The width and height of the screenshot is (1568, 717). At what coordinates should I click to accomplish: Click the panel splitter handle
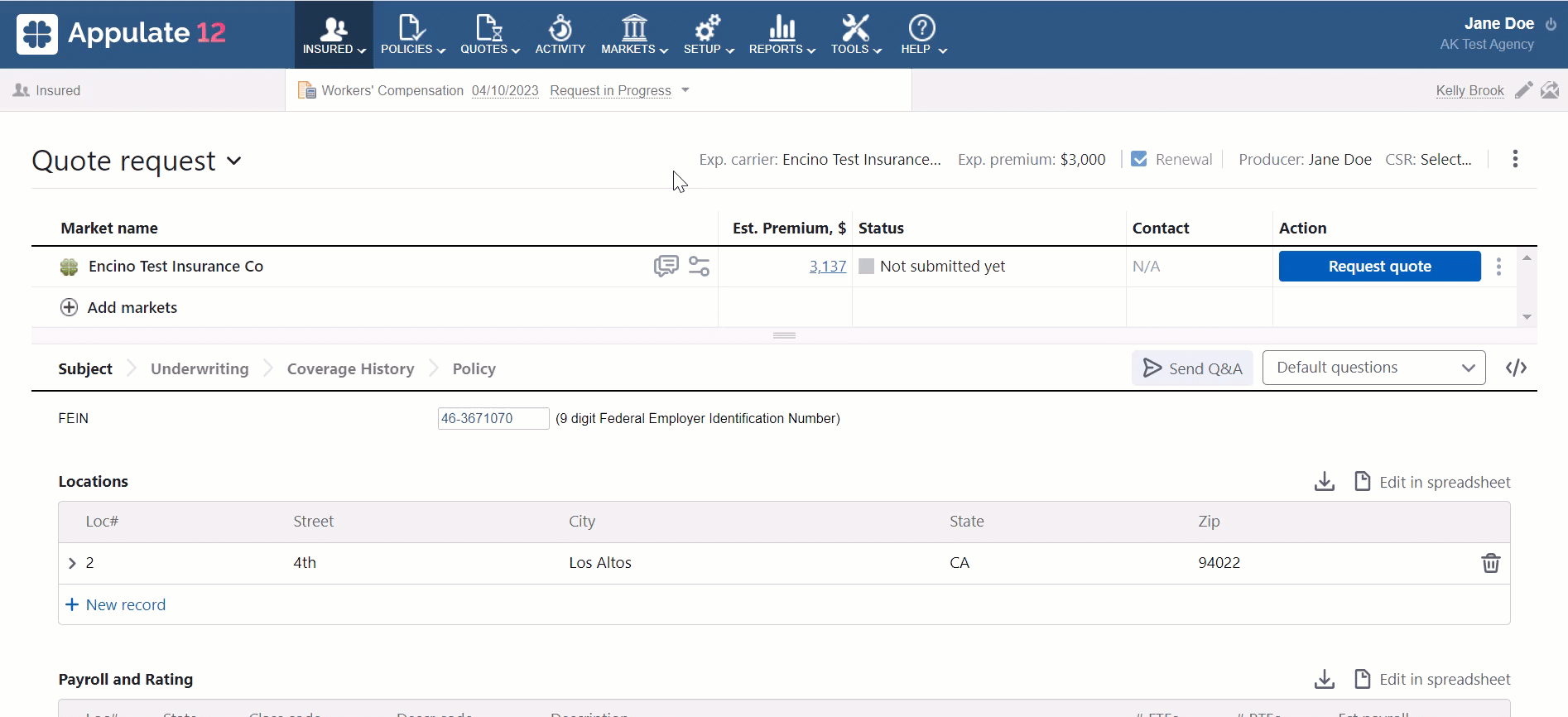[784, 335]
